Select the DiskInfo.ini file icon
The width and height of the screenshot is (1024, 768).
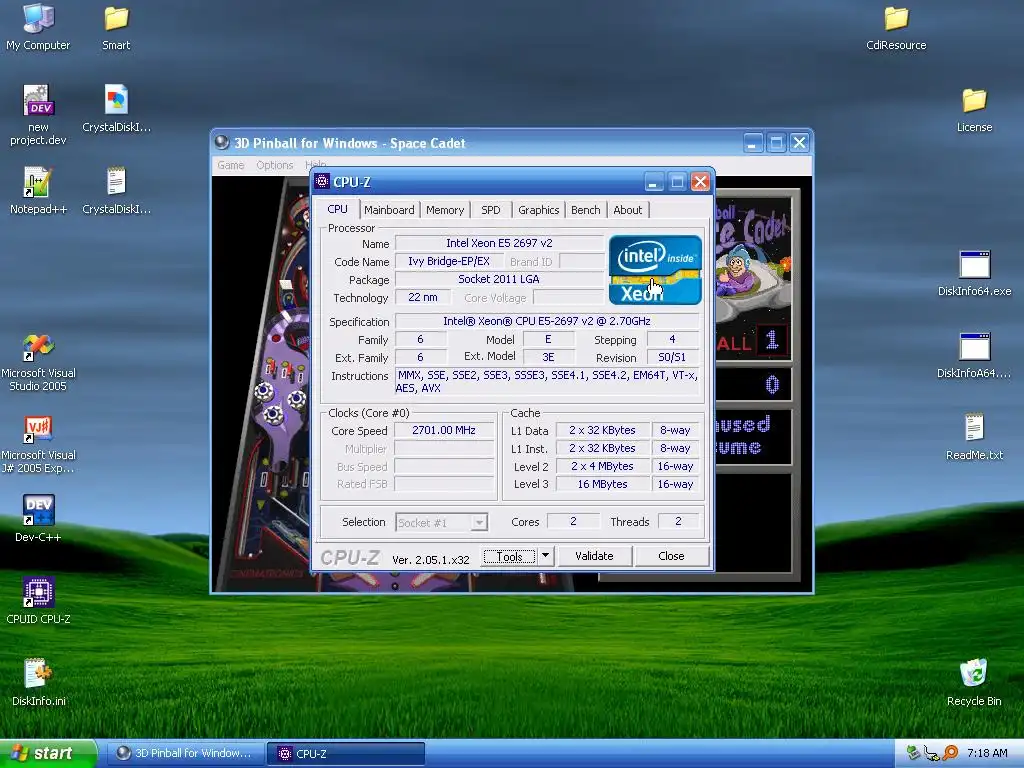click(38, 682)
